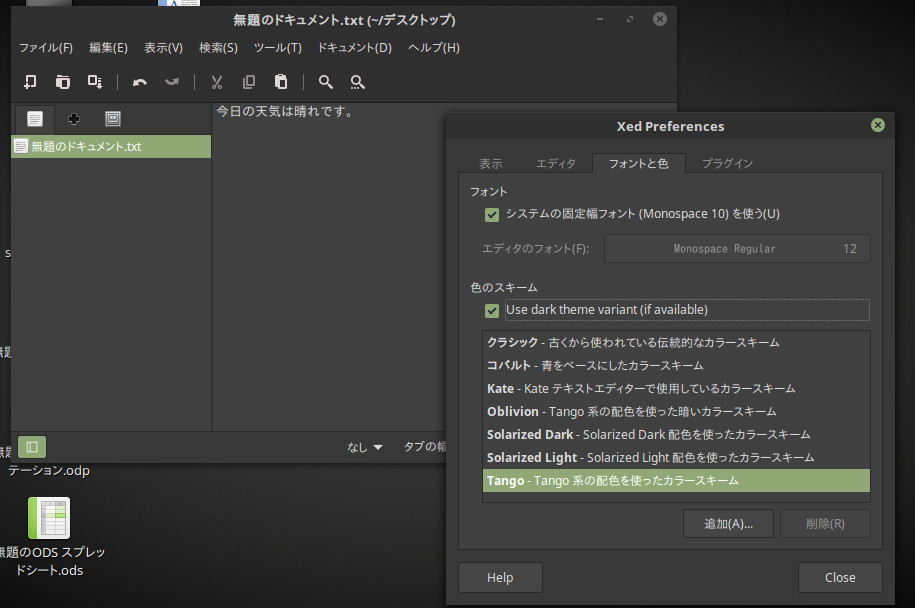
Task: Open syntax highlighting なし dropdown
Action: (x=365, y=447)
